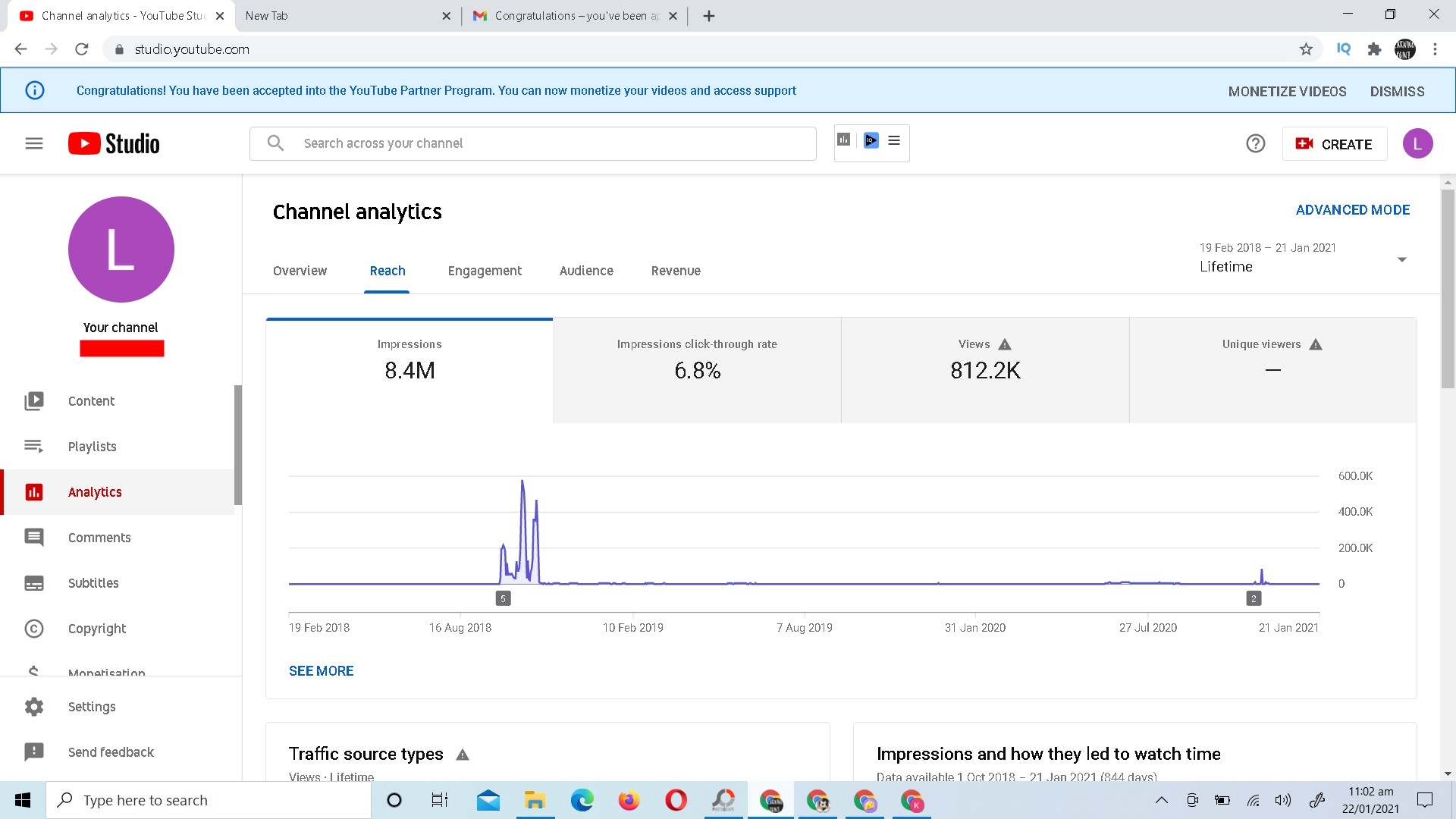This screenshot has height=819, width=1456.
Task: Click the Content sidebar icon
Action: click(x=34, y=400)
